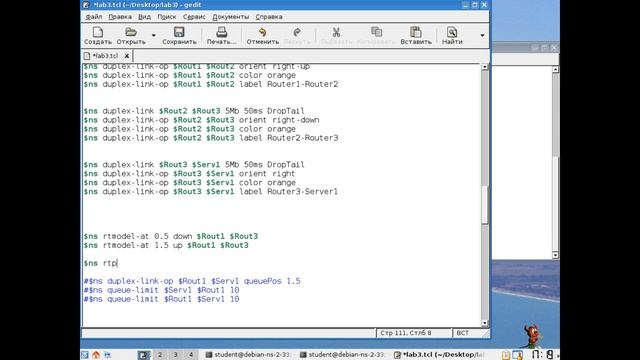
Task: Click 'rtmodel-at 1.5 up' line
Action: point(166,245)
